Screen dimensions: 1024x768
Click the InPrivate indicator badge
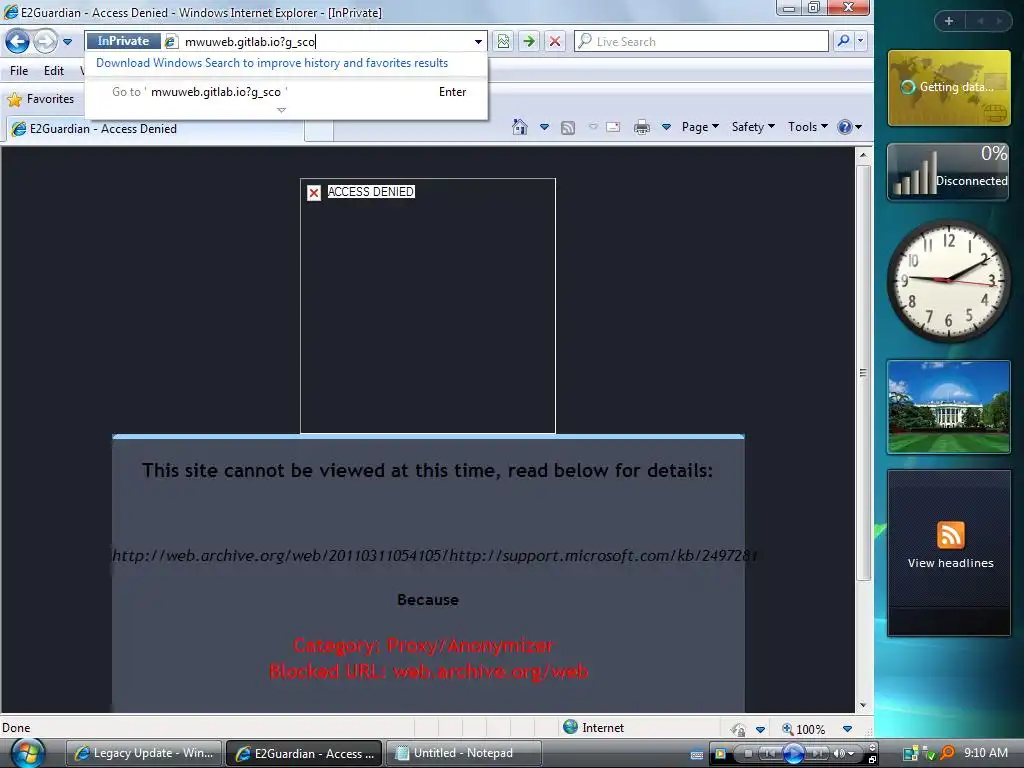coord(123,41)
